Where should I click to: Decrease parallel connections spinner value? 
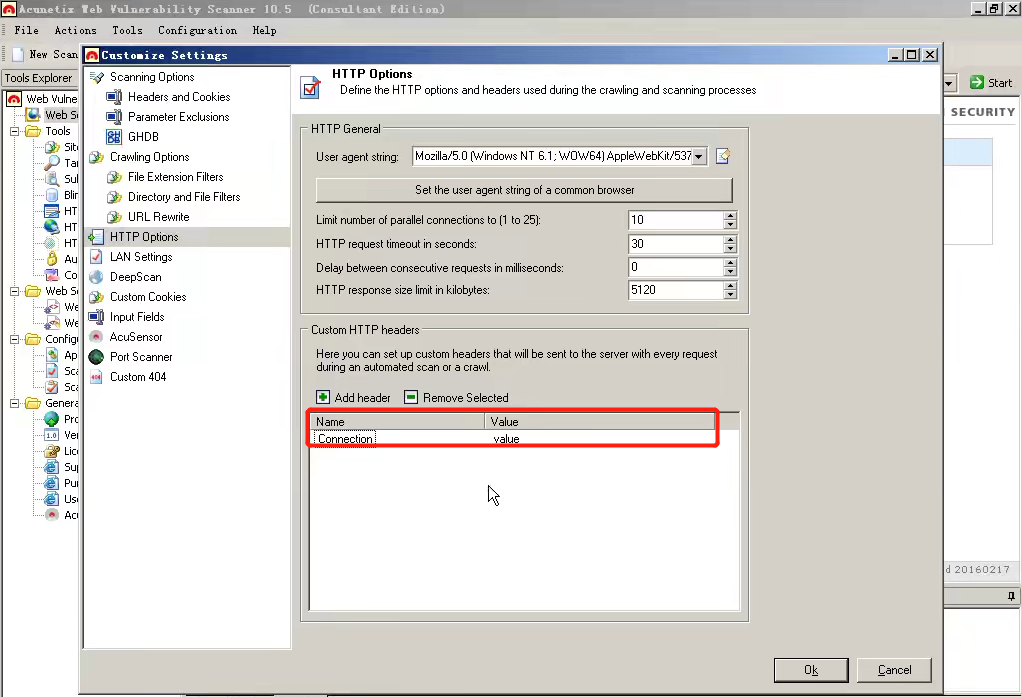[730, 224]
